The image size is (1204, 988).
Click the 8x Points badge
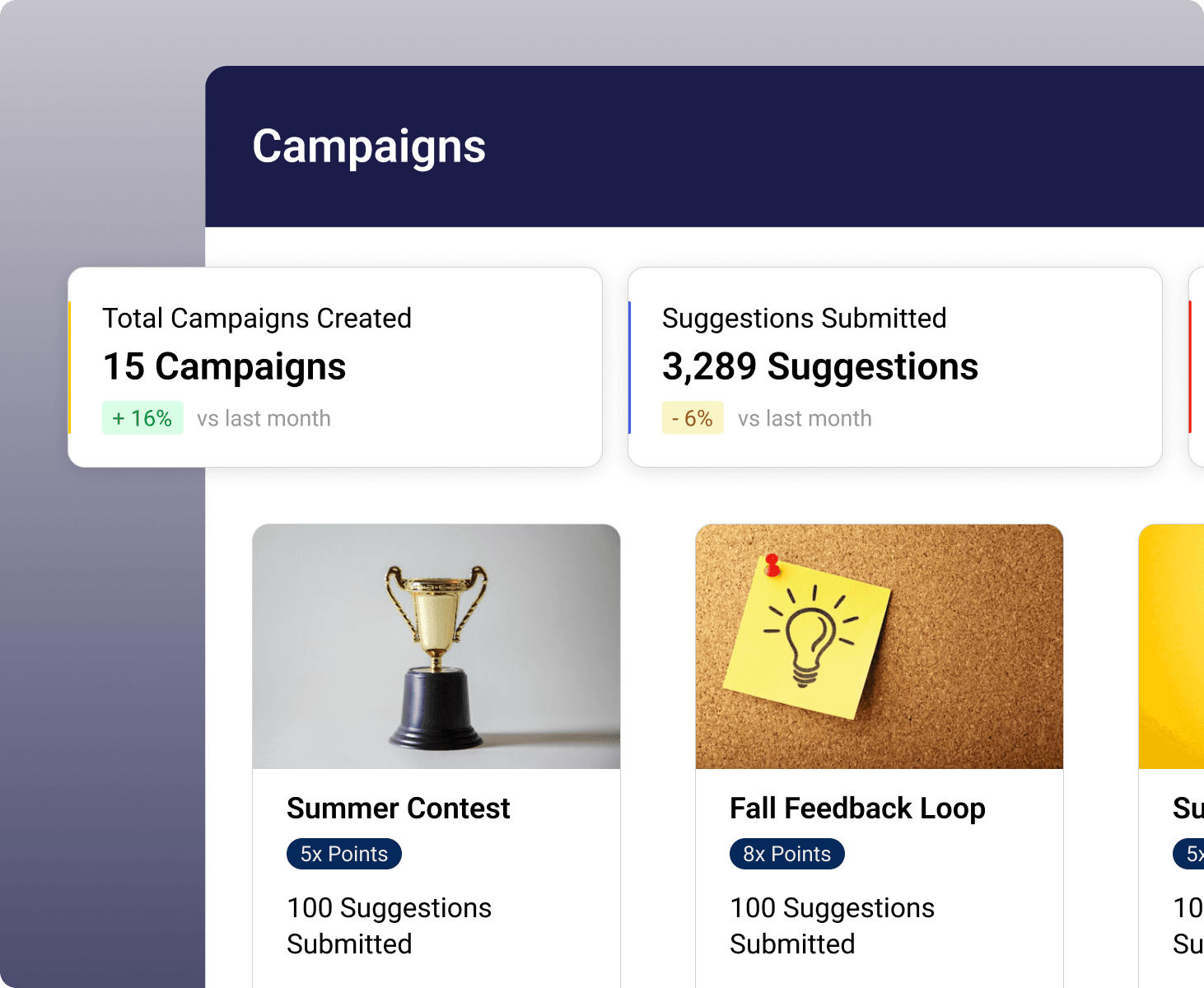(x=786, y=854)
